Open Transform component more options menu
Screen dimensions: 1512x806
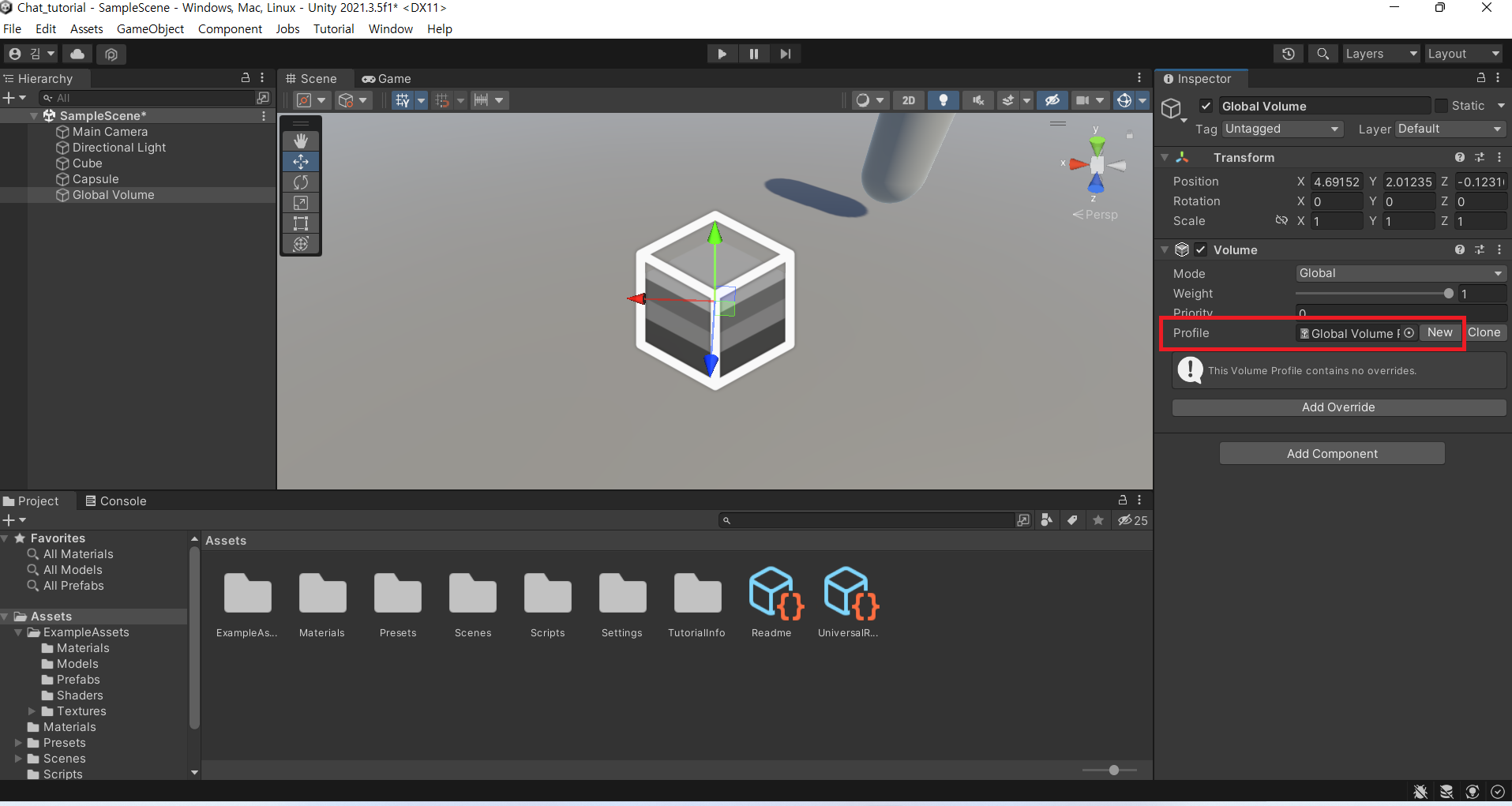1499,157
